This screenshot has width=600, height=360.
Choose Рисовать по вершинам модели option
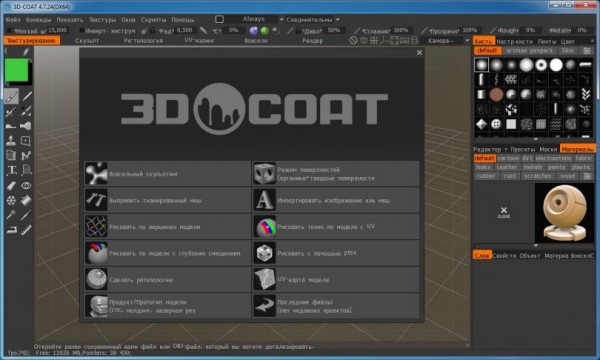(x=167, y=226)
